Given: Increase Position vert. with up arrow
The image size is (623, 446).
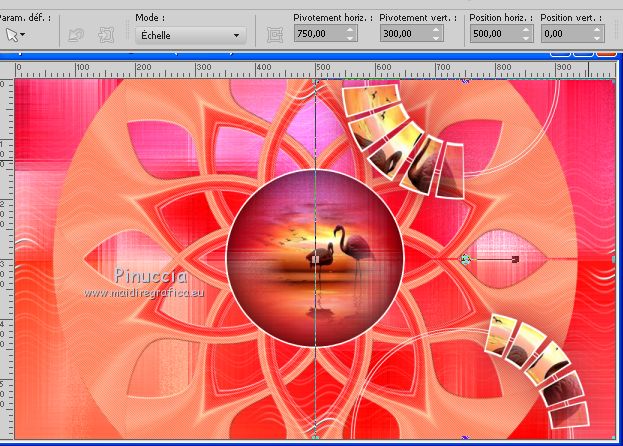Looking at the screenshot, I should coord(597,30).
